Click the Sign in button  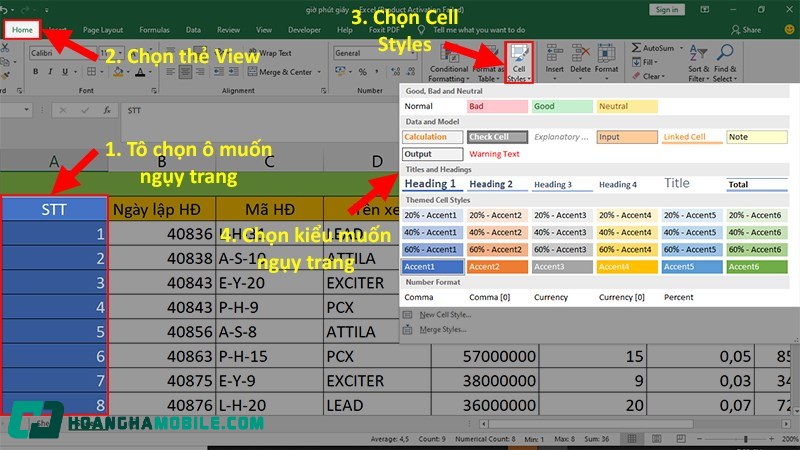(x=667, y=10)
